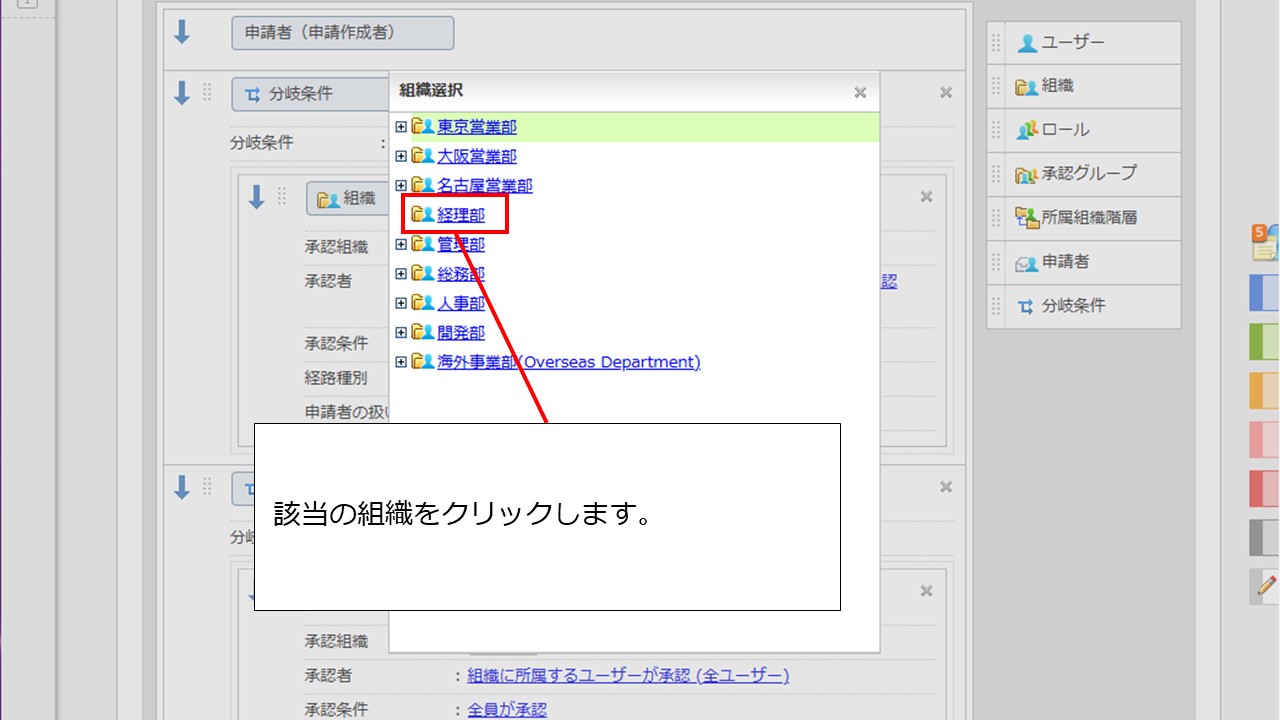This screenshot has width=1280, height=720.
Task: Expand the 大阪営業部 tree node
Action: [x=401, y=156]
